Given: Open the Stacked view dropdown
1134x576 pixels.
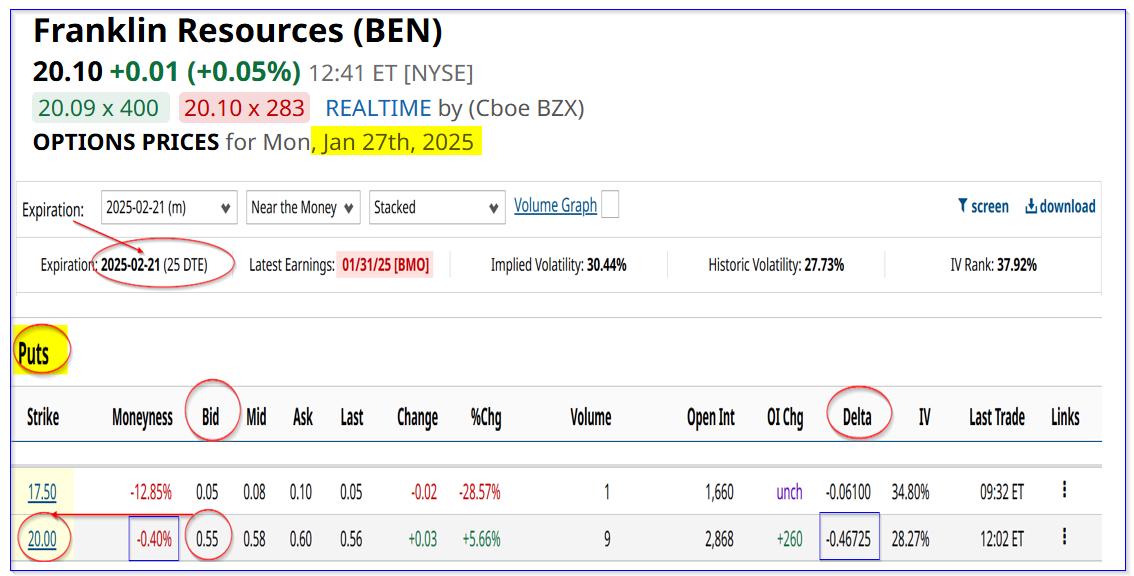Looking at the screenshot, I should pyautogui.click(x=437, y=208).
